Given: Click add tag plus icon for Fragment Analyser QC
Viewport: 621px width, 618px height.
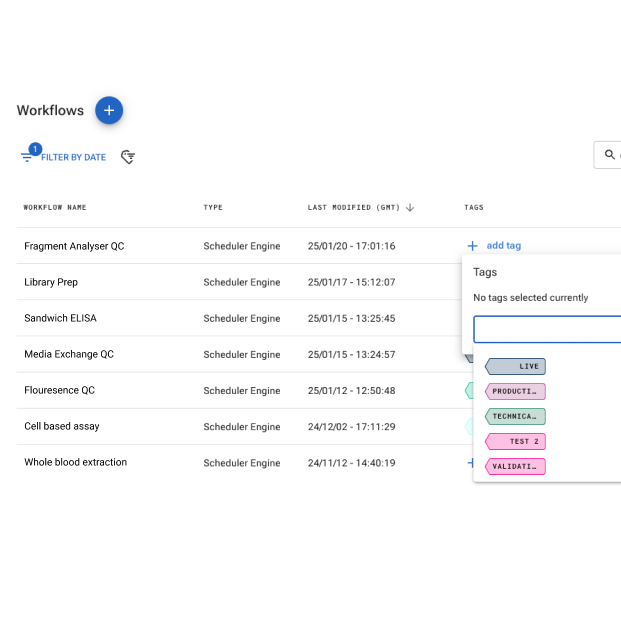Looking at the screenshot, I should pyautogui.click(x=472, y=246).
